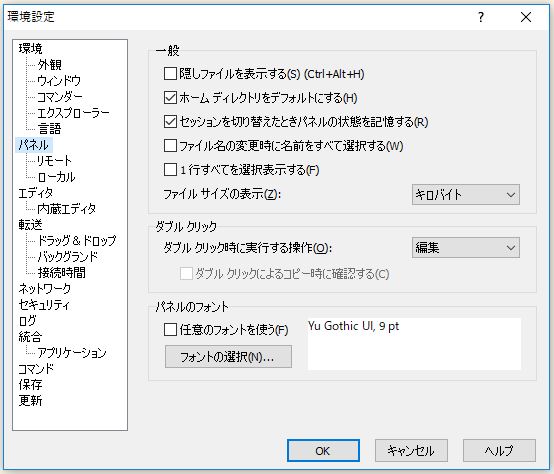The image size is (554, 474).
Task: Enable 隠しファイルを表示する checkbox
Action: tap(170, 74)
